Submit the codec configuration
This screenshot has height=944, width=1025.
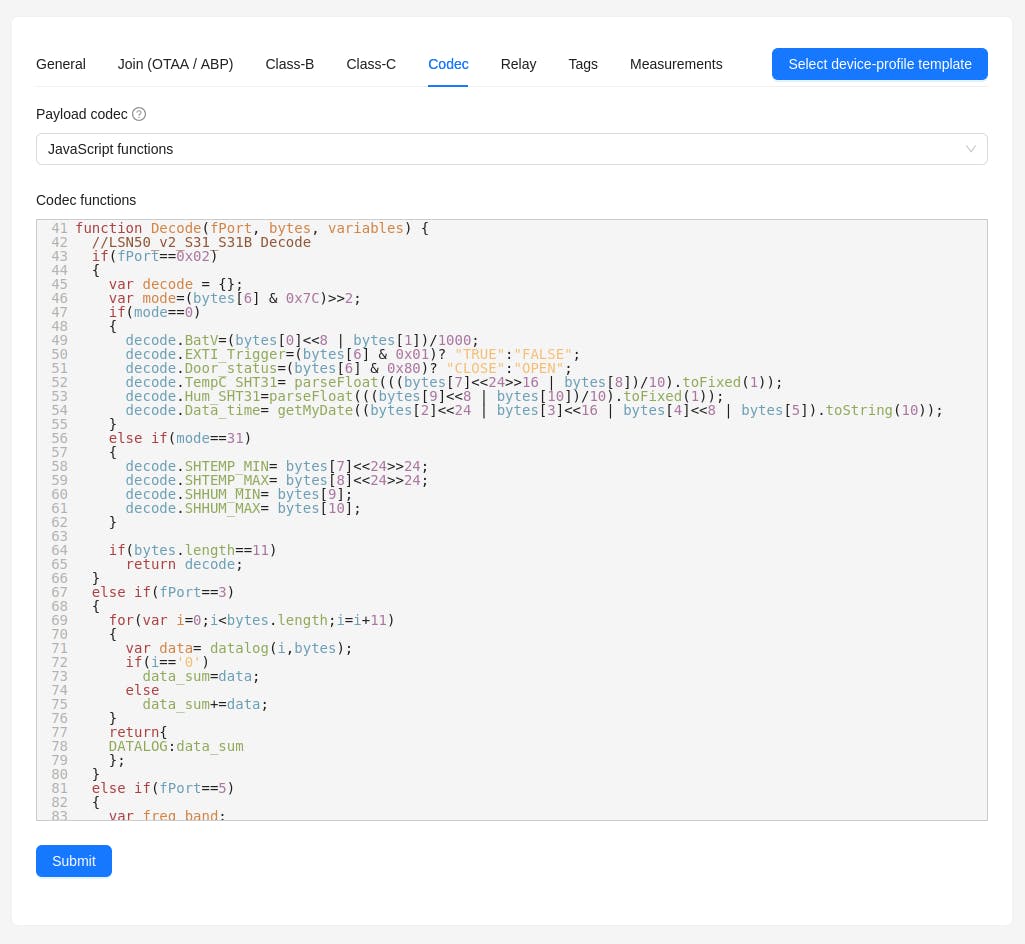(x=74, y=861)
